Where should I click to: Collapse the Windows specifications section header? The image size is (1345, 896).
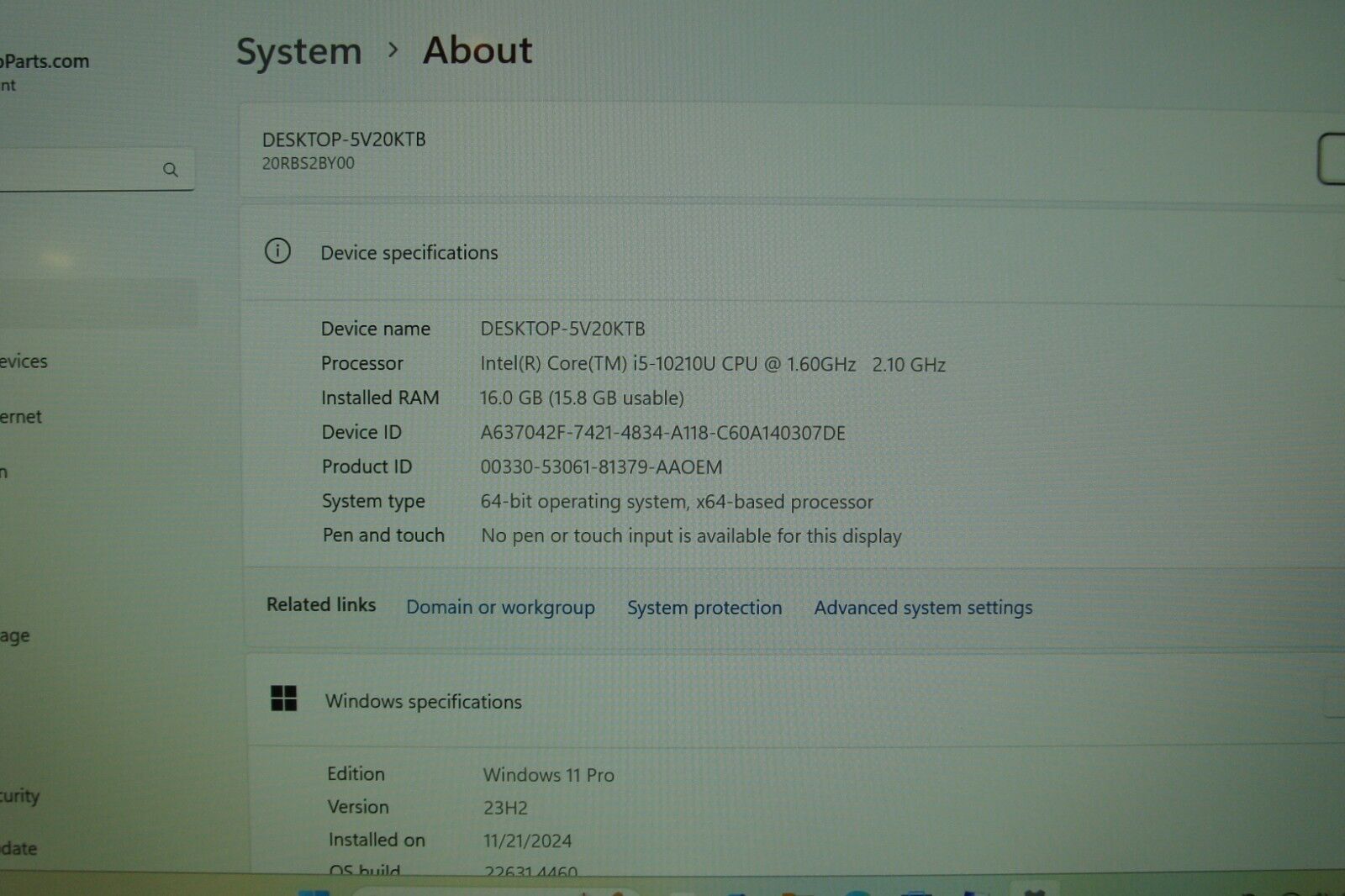[x=795, y=700]
